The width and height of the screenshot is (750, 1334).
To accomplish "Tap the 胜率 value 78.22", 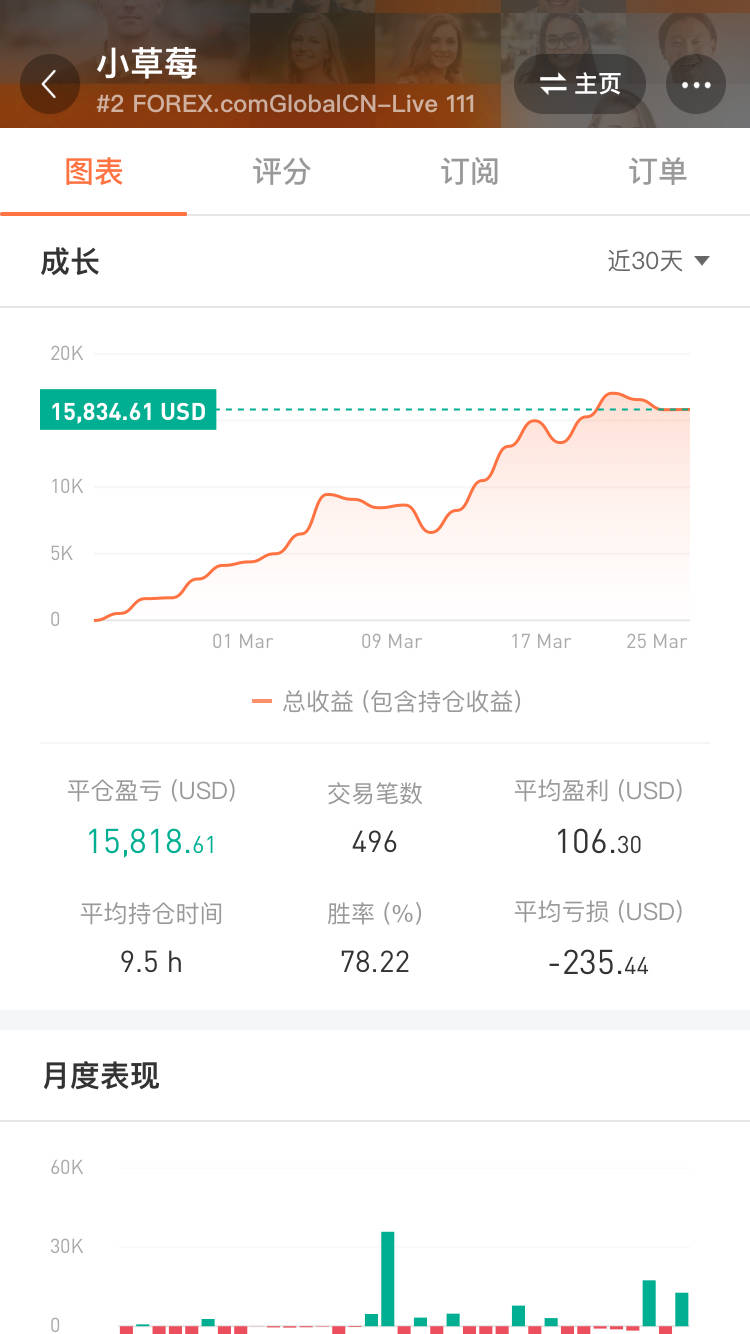I will pos(375,962).
